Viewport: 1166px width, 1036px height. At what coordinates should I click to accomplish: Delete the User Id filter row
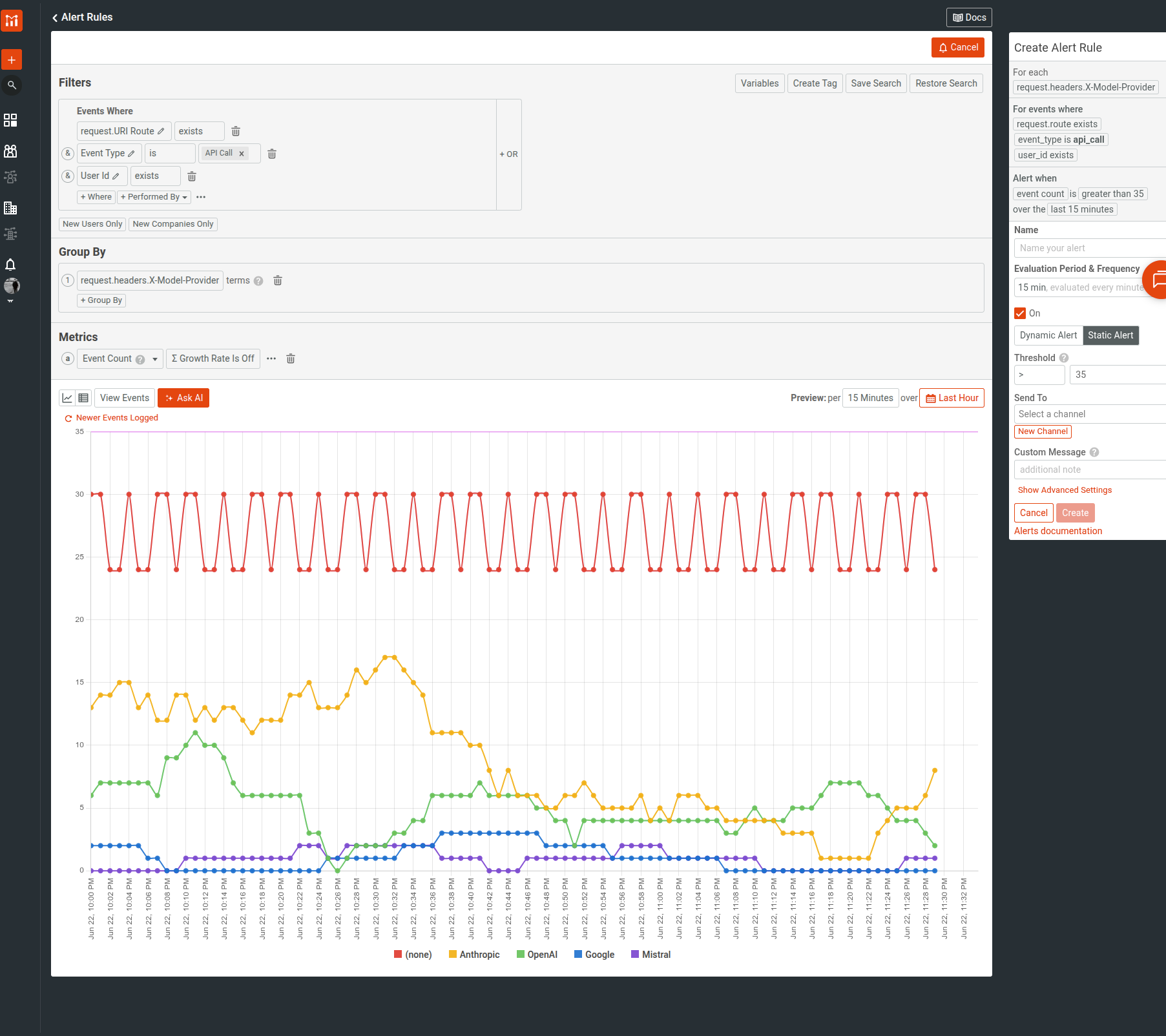[x=192, y=176]
